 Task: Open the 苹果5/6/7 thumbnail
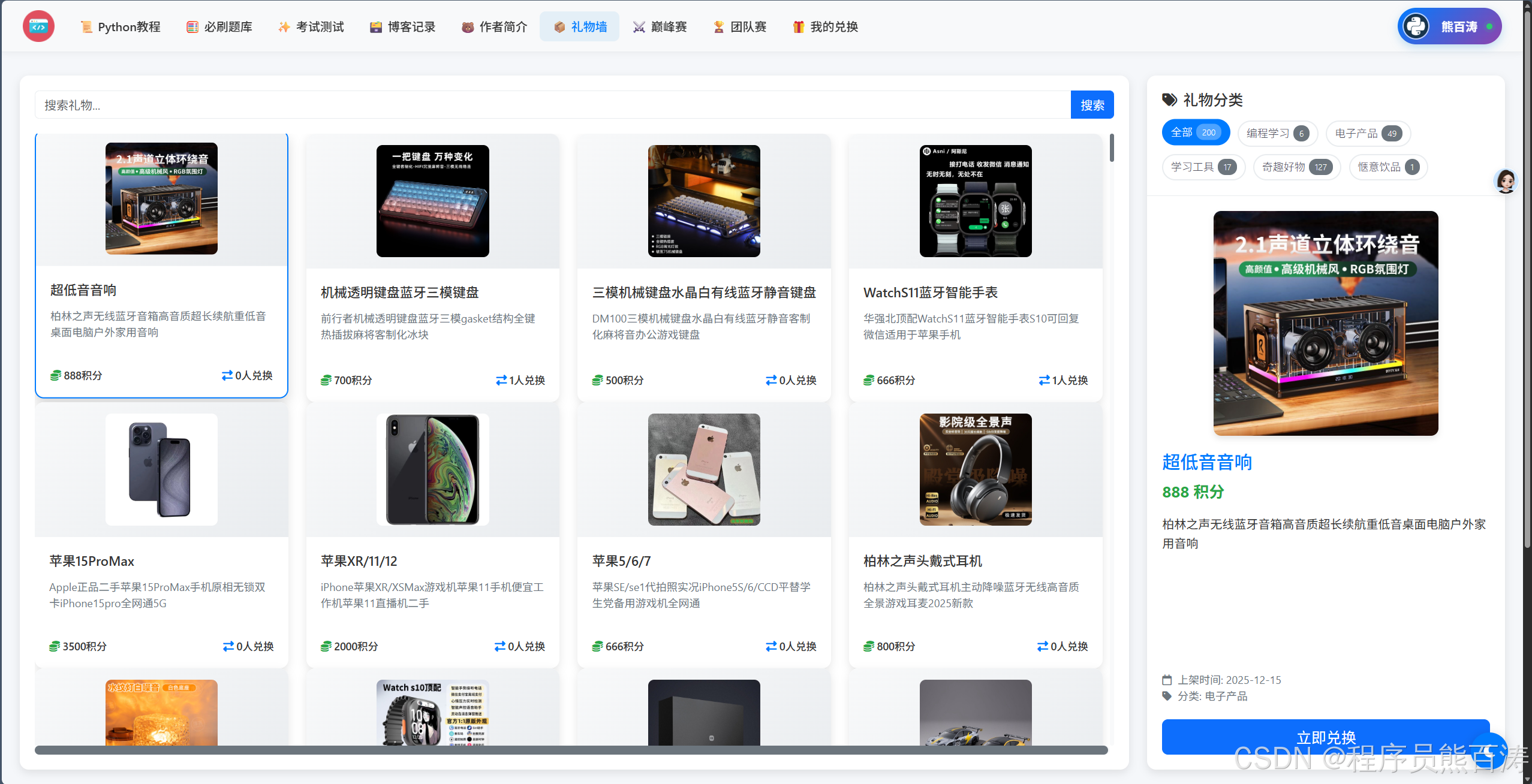pos(704,469)
